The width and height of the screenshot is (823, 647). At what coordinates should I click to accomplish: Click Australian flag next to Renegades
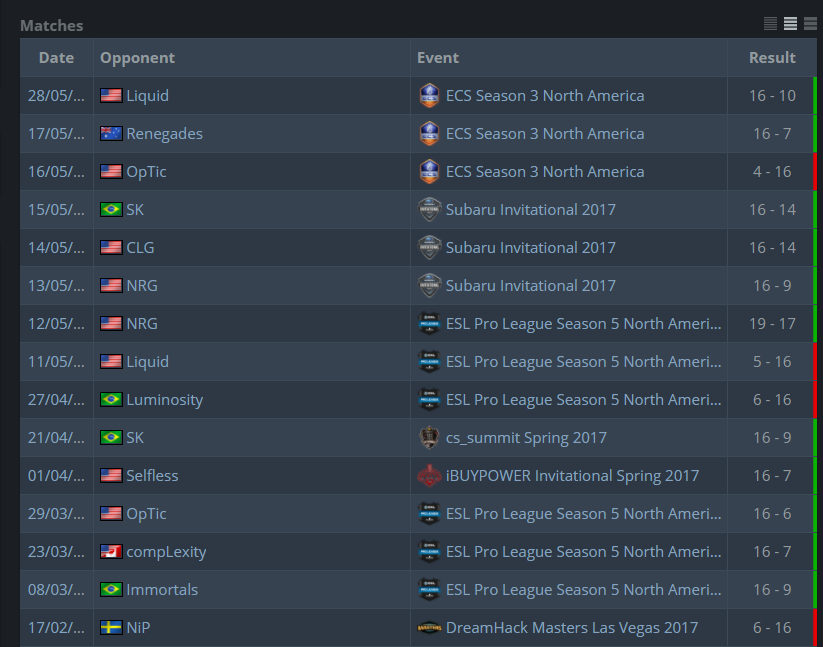pos(111,134)
